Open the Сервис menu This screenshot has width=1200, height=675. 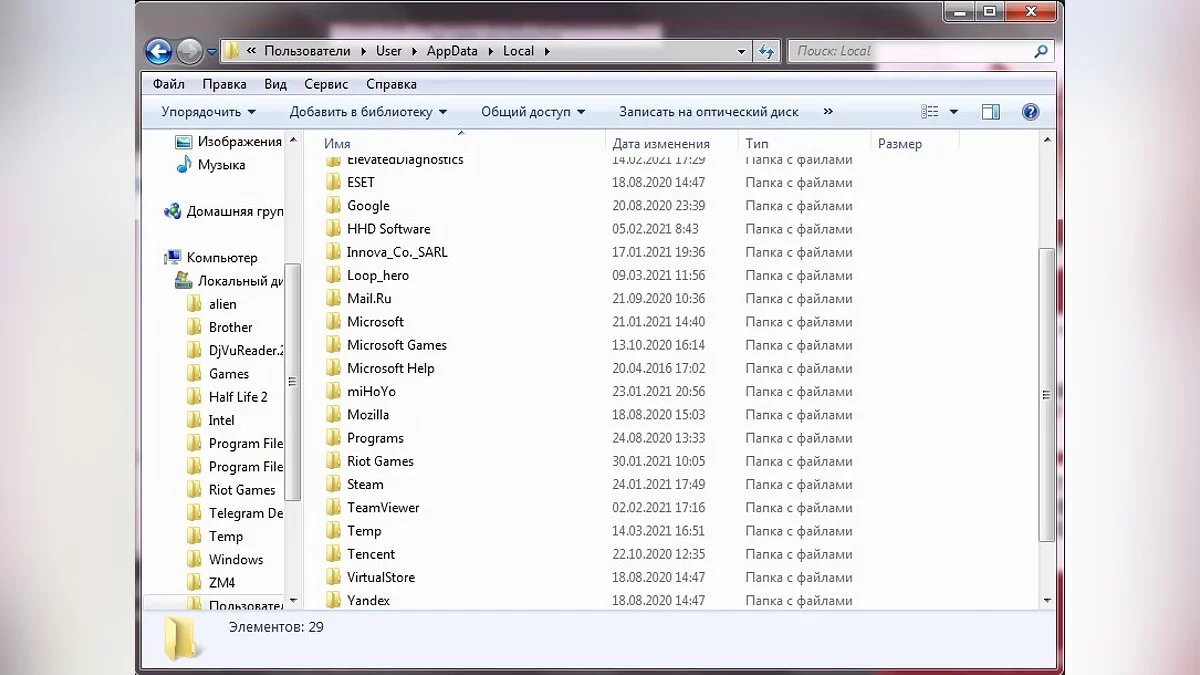click(326, 84)
